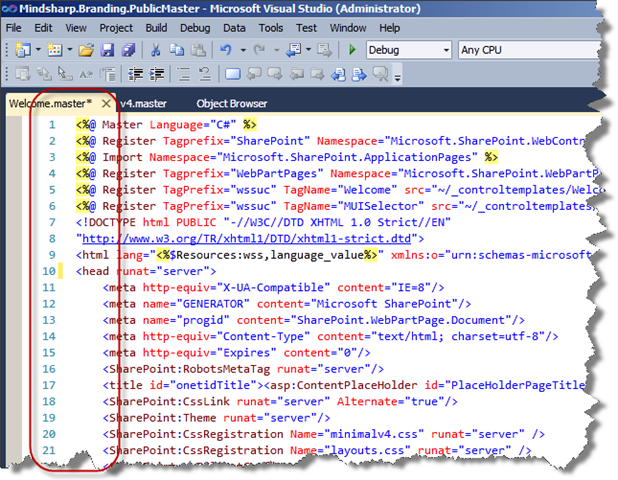This screenshot has width=618, height=480.
Task: Open the Project menu
Action: (116, 28)
